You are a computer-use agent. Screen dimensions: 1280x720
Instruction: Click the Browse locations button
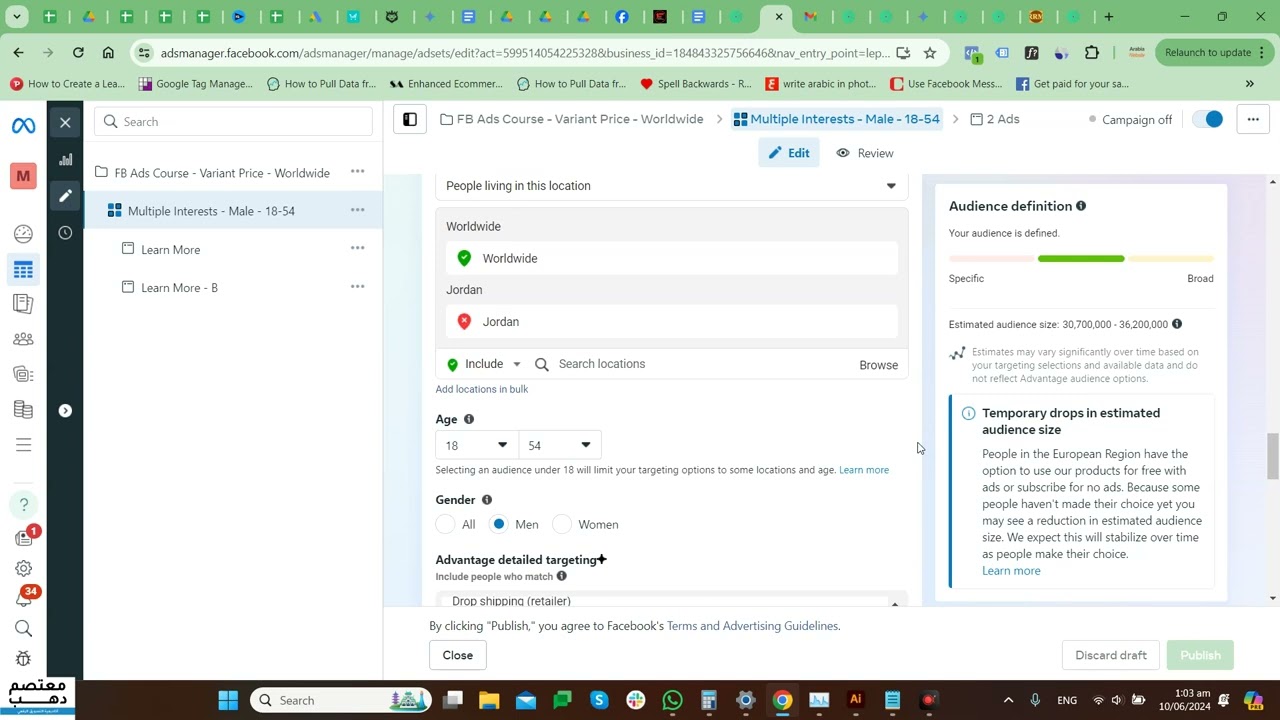[878, 365]
